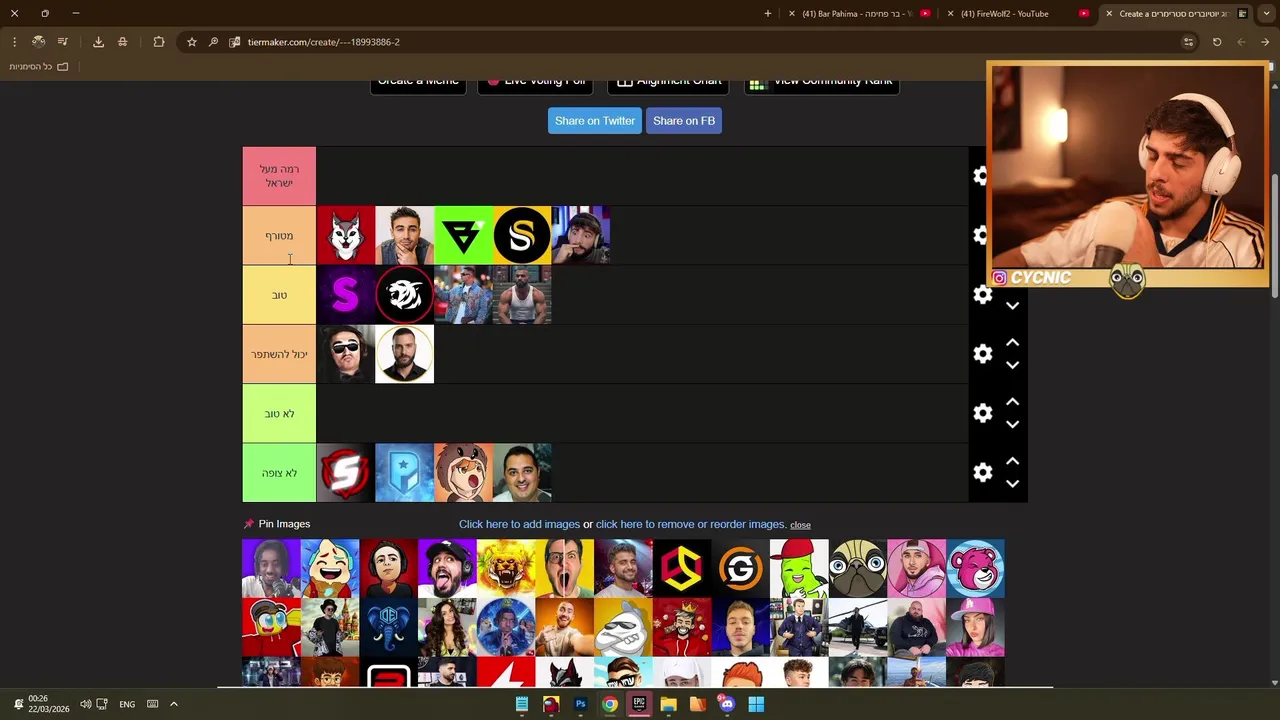Move the לא צופה tier up

point(1012,461)
